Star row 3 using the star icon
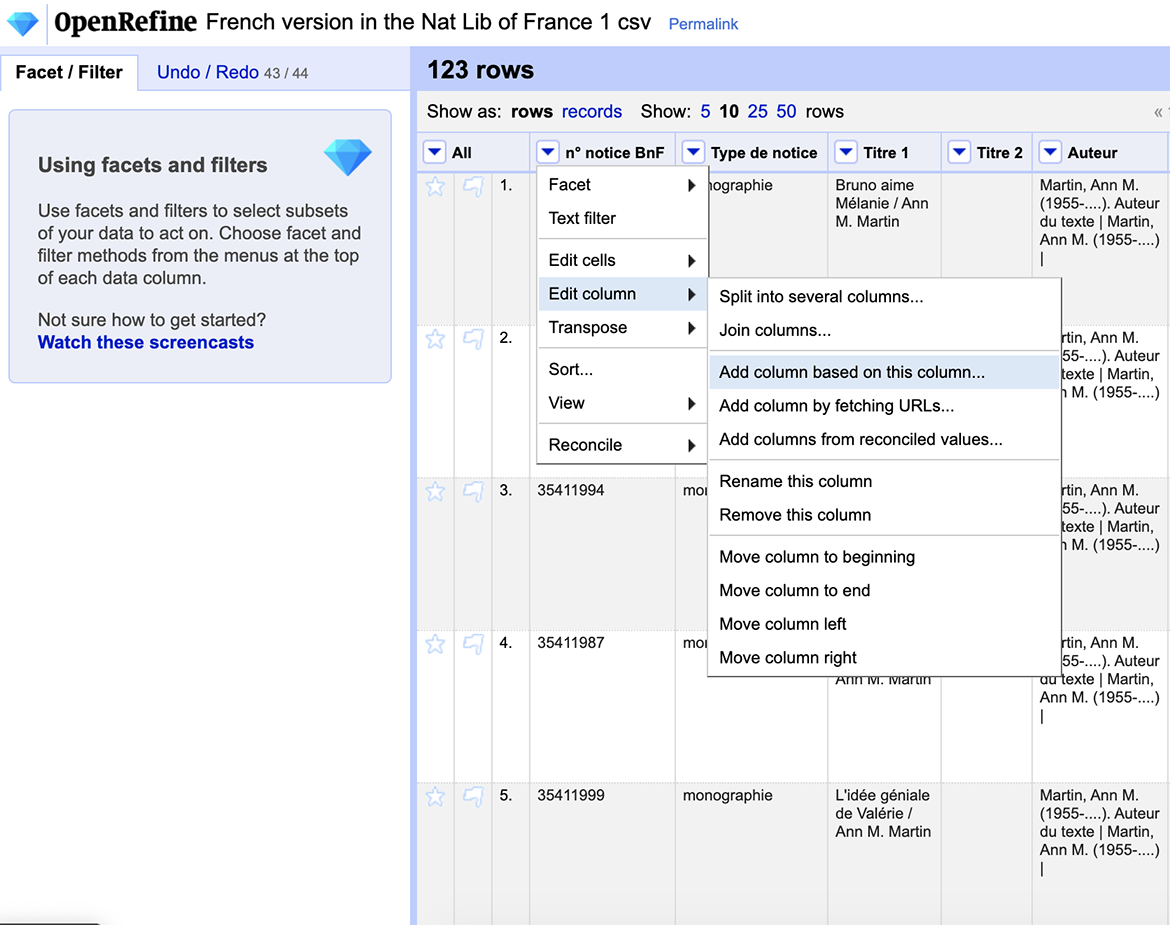The width and height of the screenshot is (1170, 925). tap(435, 491)
